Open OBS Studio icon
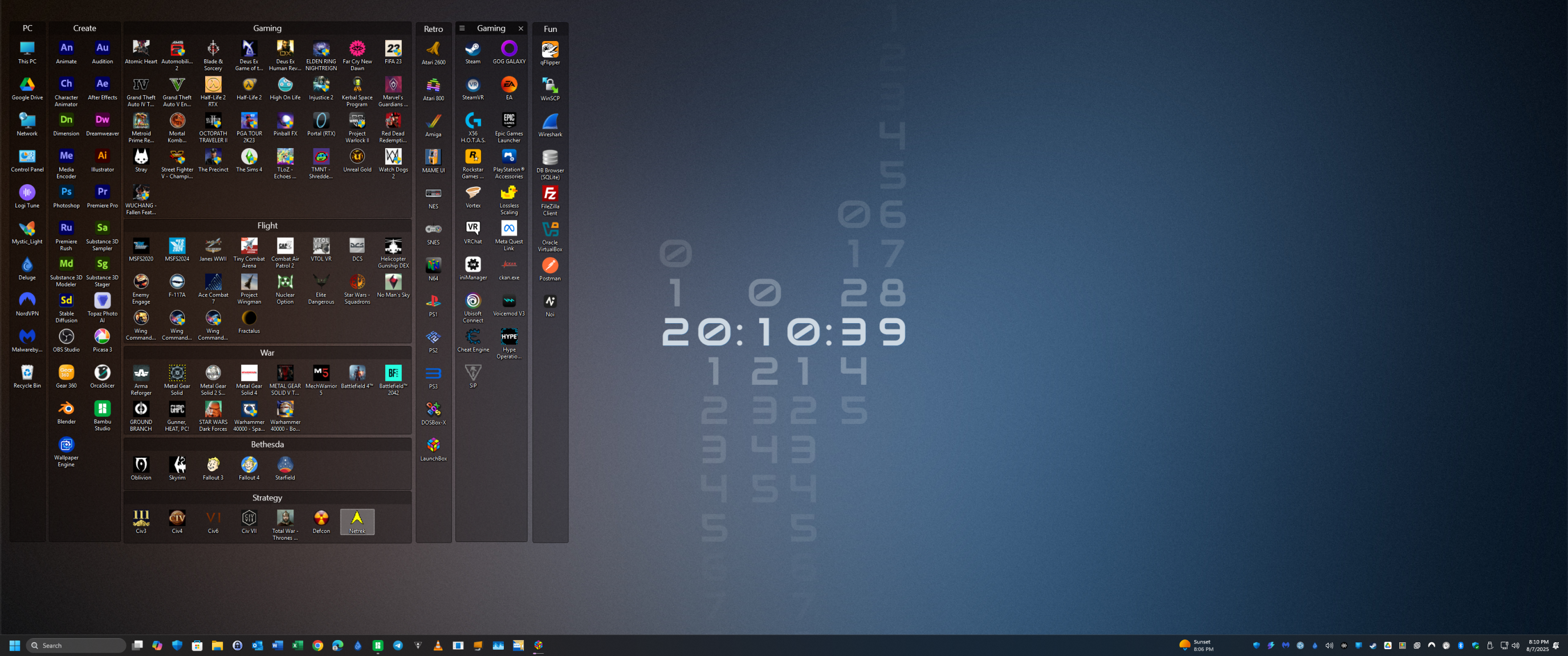1568x656 pixels. (x=66, y=341)
